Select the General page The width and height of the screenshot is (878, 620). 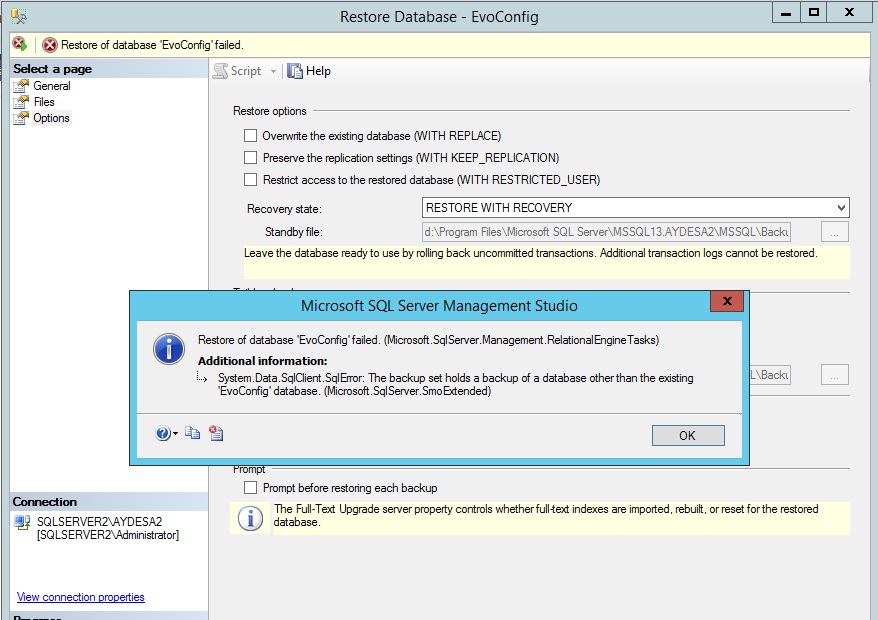coord(52,86)
